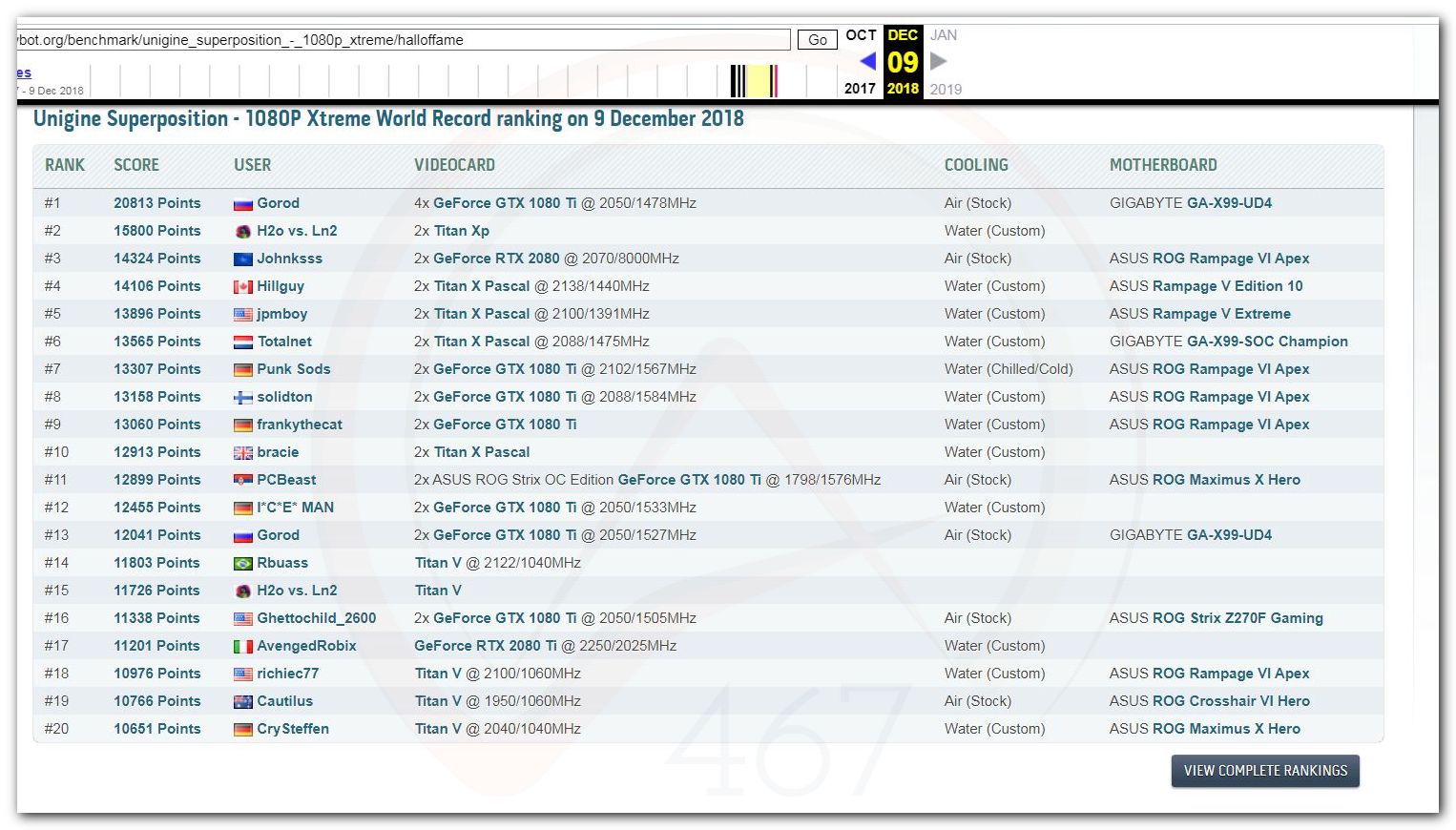This screenshot has height=830, width=1456.
Task: Click the VIEW COMPLETE RANKINGS button
Action: (x=1265, y=771)
